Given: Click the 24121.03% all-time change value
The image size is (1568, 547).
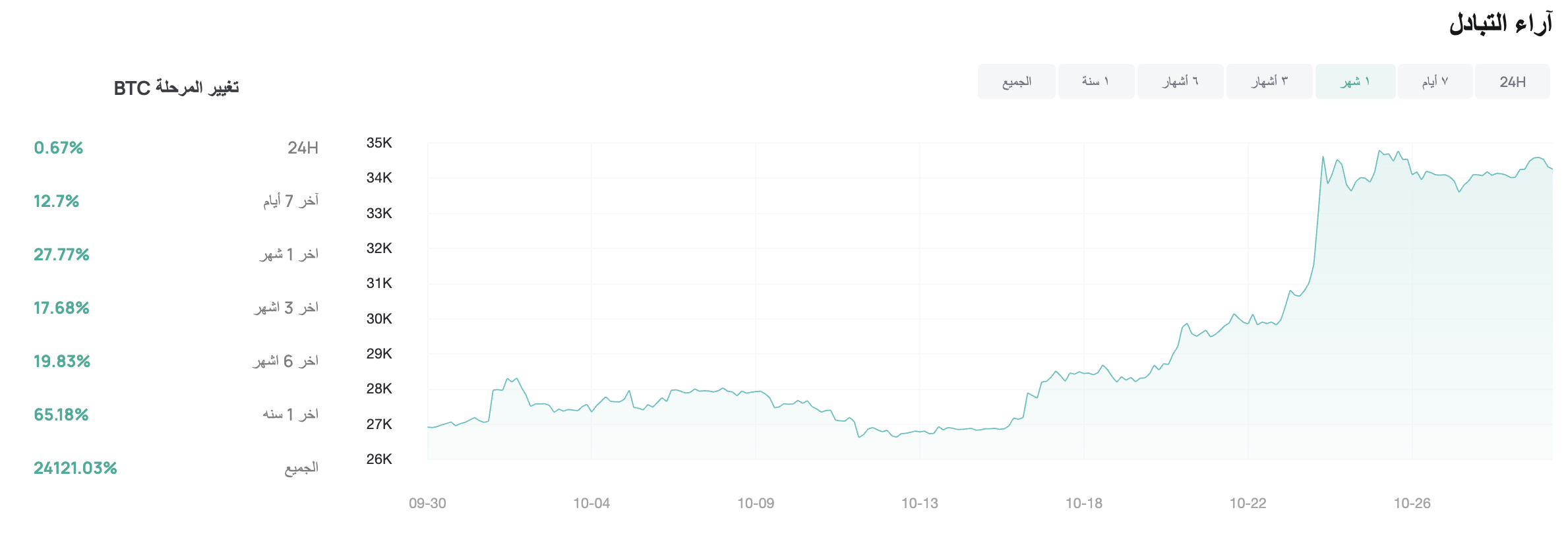Looking at the screenshot, I should click(x=75, y=468).
